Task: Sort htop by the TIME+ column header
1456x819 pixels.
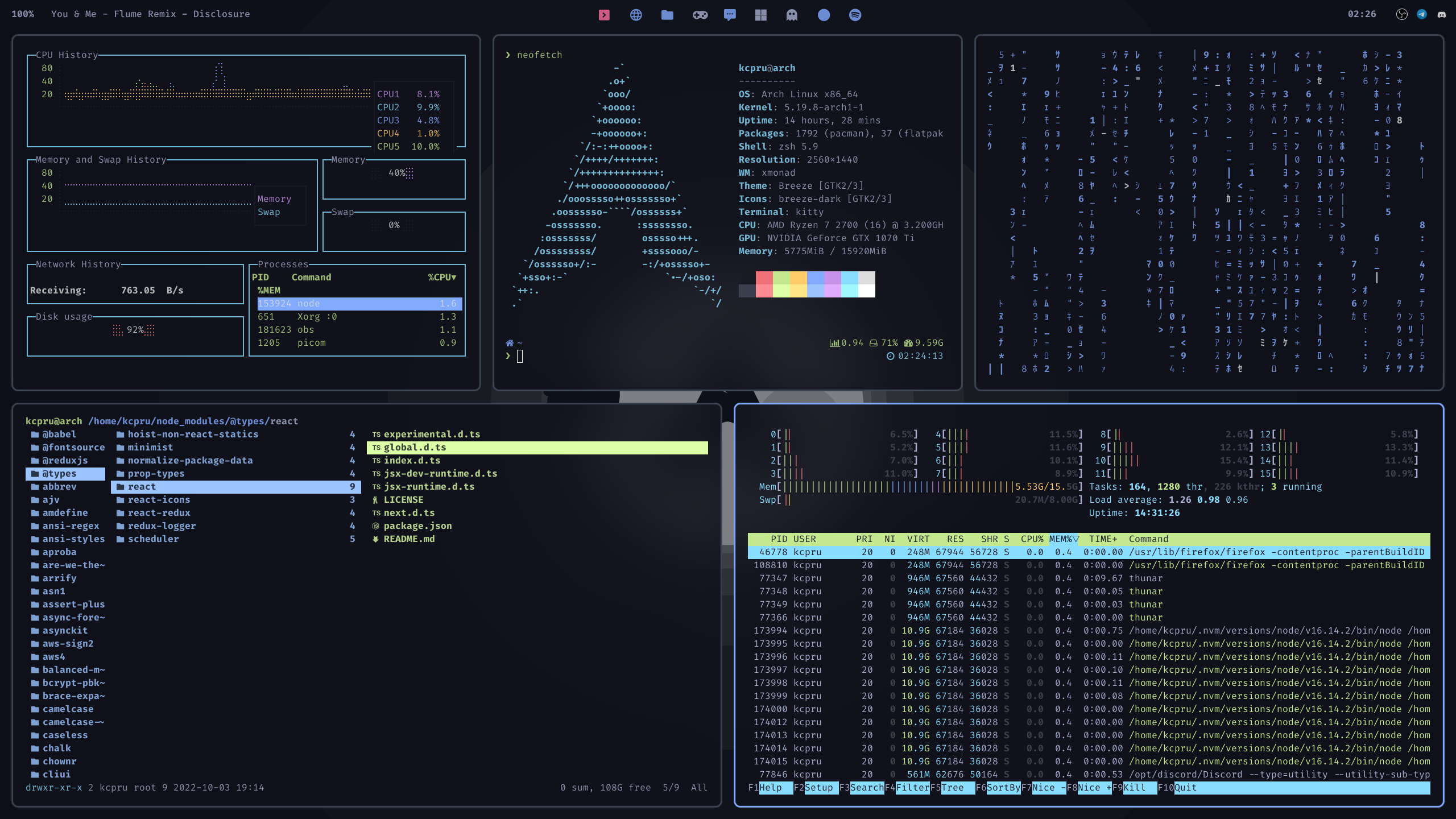Action: click(x=1103, y=539)
